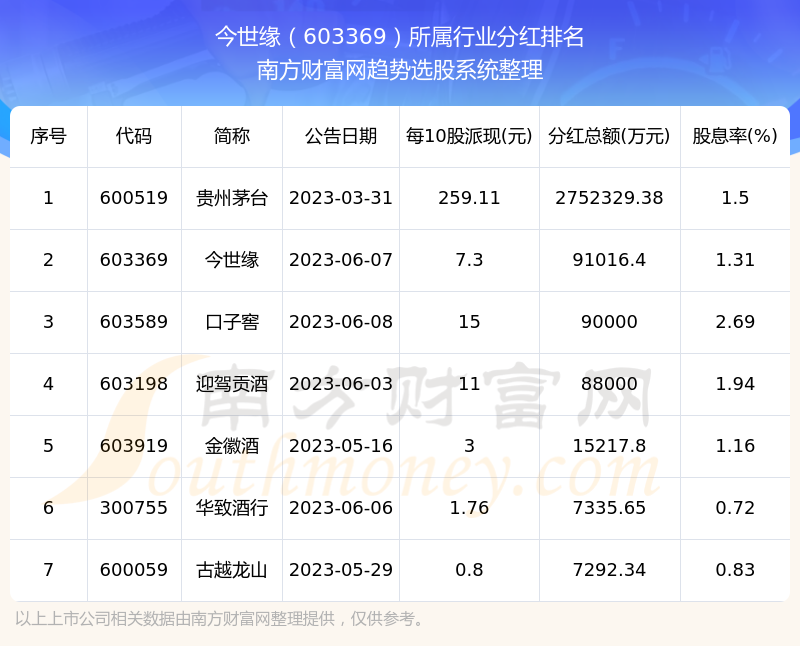Viewport: 800px width, 668px height.
Task: Click total amount 7335.65
Action: coord(609,508)
